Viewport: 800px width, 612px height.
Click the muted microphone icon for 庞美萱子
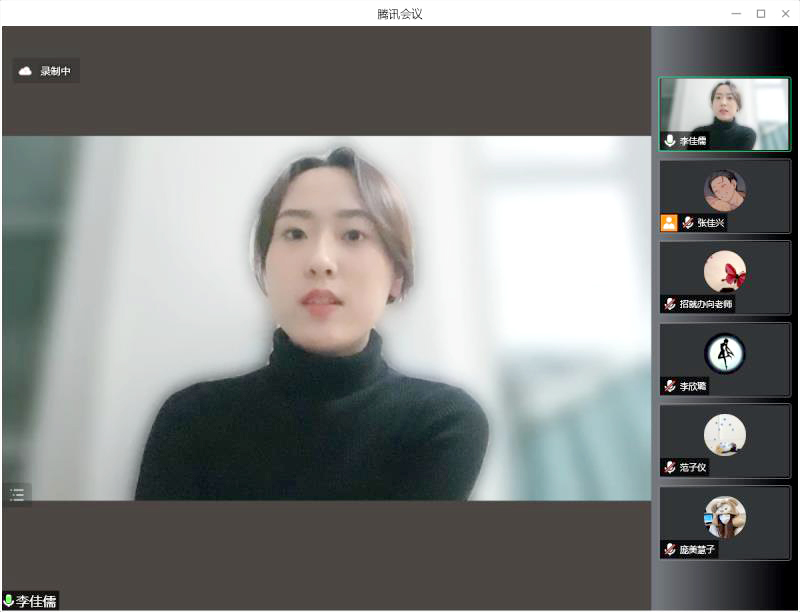669,549
